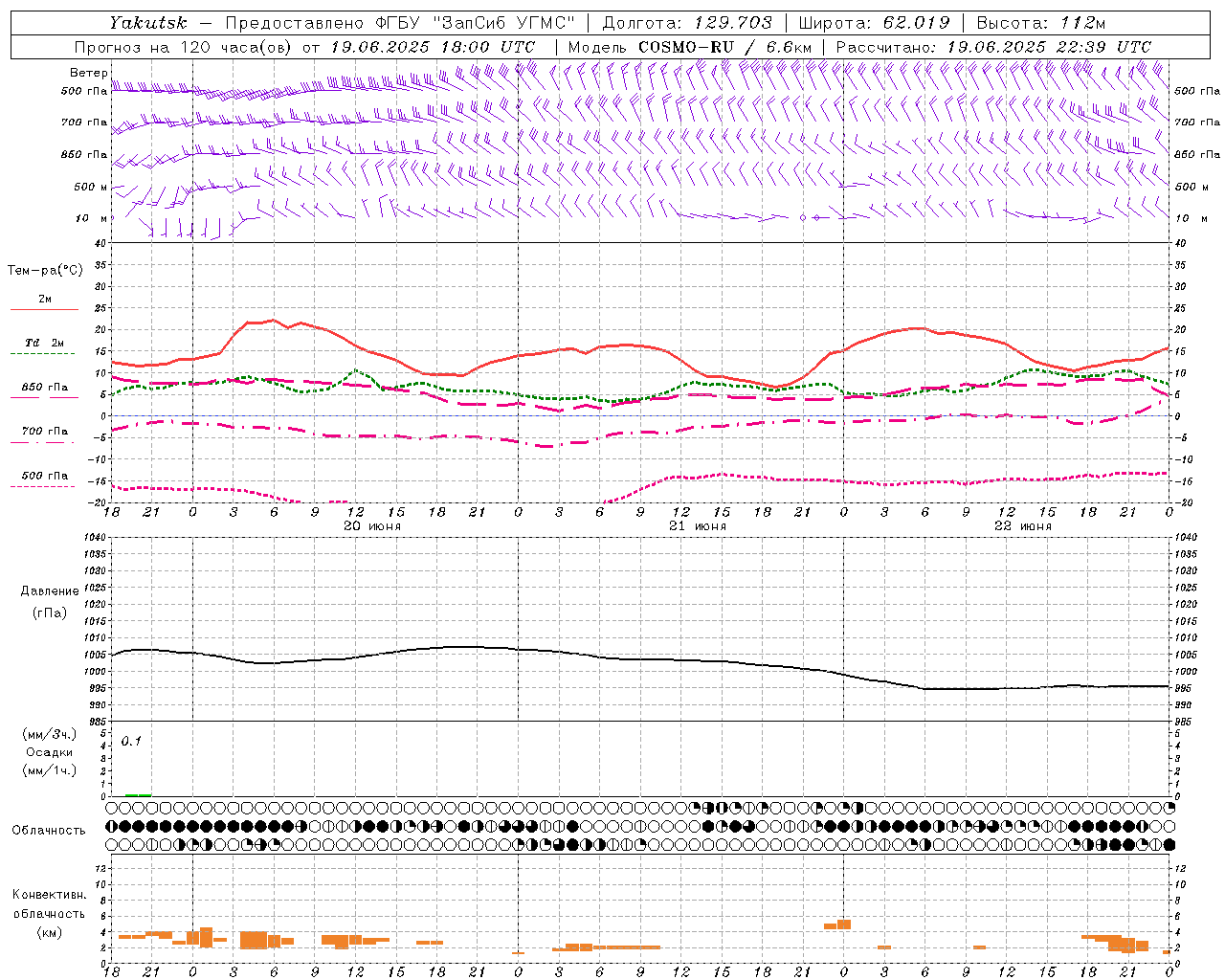The height and width of the screenshot is (980, 1225).
Task: Click the calculation time 22:39 UTC in header
Action: [1102, 47]
